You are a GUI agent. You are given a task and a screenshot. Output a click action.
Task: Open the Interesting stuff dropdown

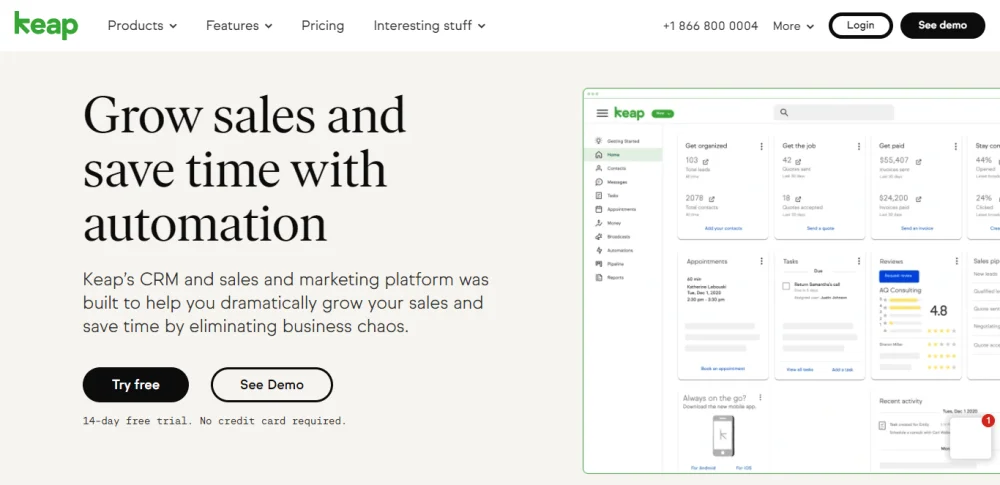(x=429, y=26)
